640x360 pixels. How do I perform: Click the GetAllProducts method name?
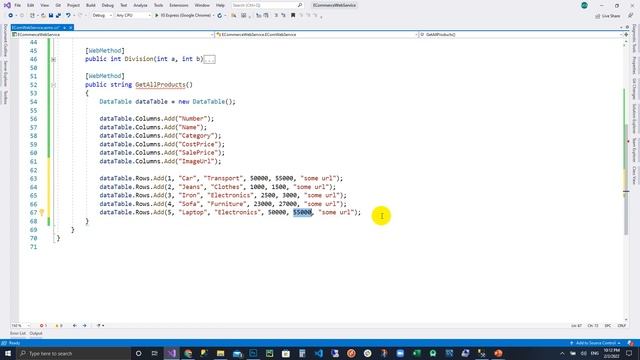click(160, 84)
